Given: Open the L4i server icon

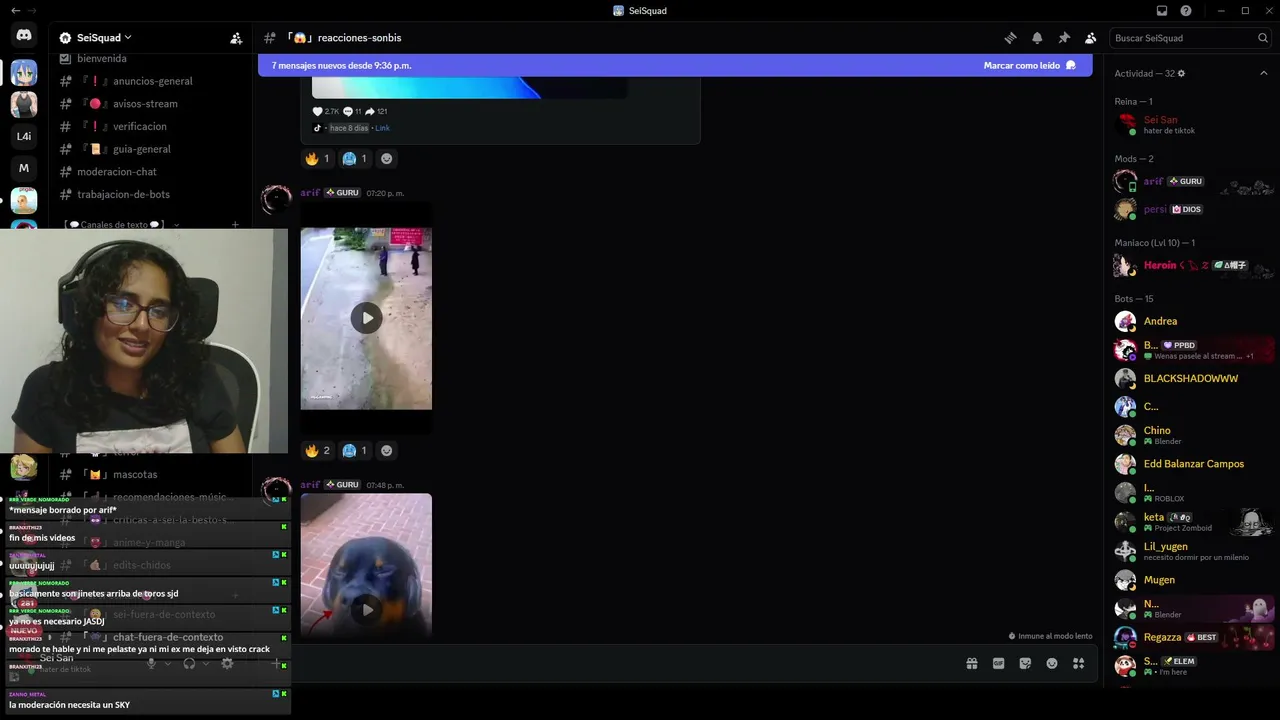Looking at the screenshot, I should (x=24, y=136).
